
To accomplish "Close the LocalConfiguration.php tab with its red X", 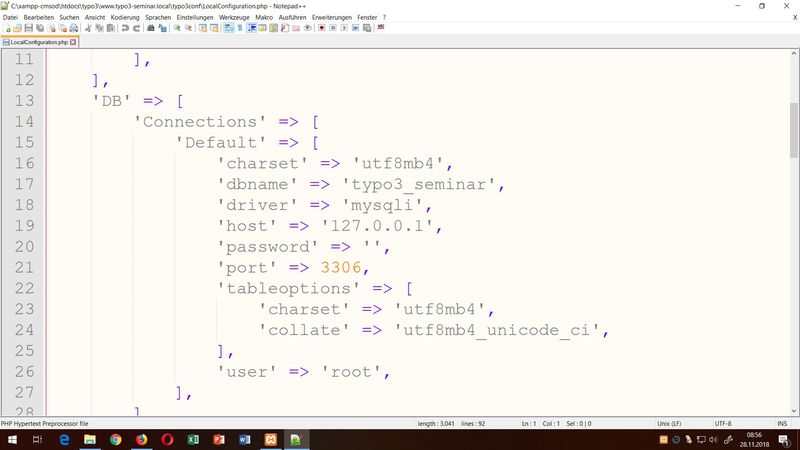I will (73, 42).
